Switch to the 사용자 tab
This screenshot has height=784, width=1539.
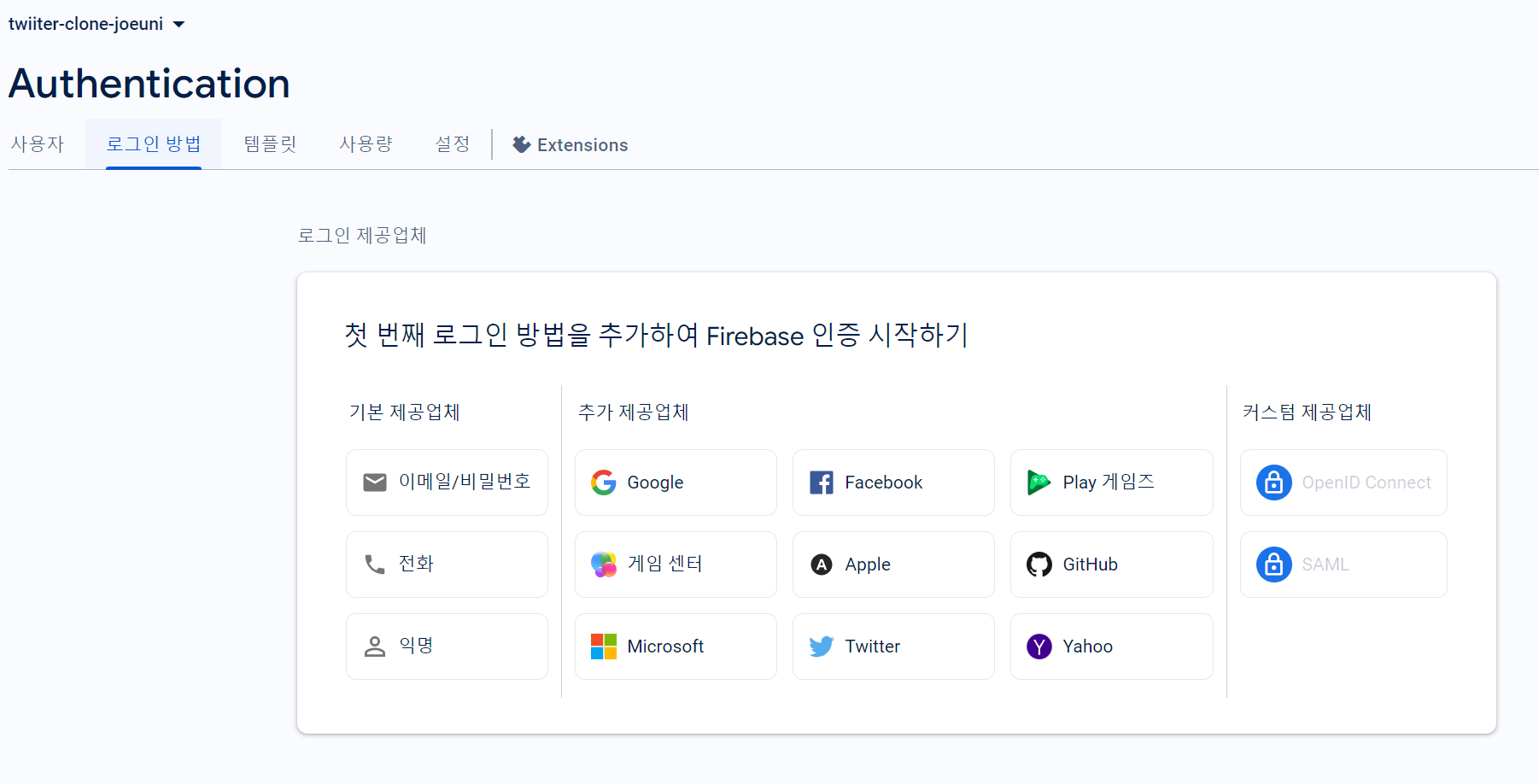pos(38,144)
